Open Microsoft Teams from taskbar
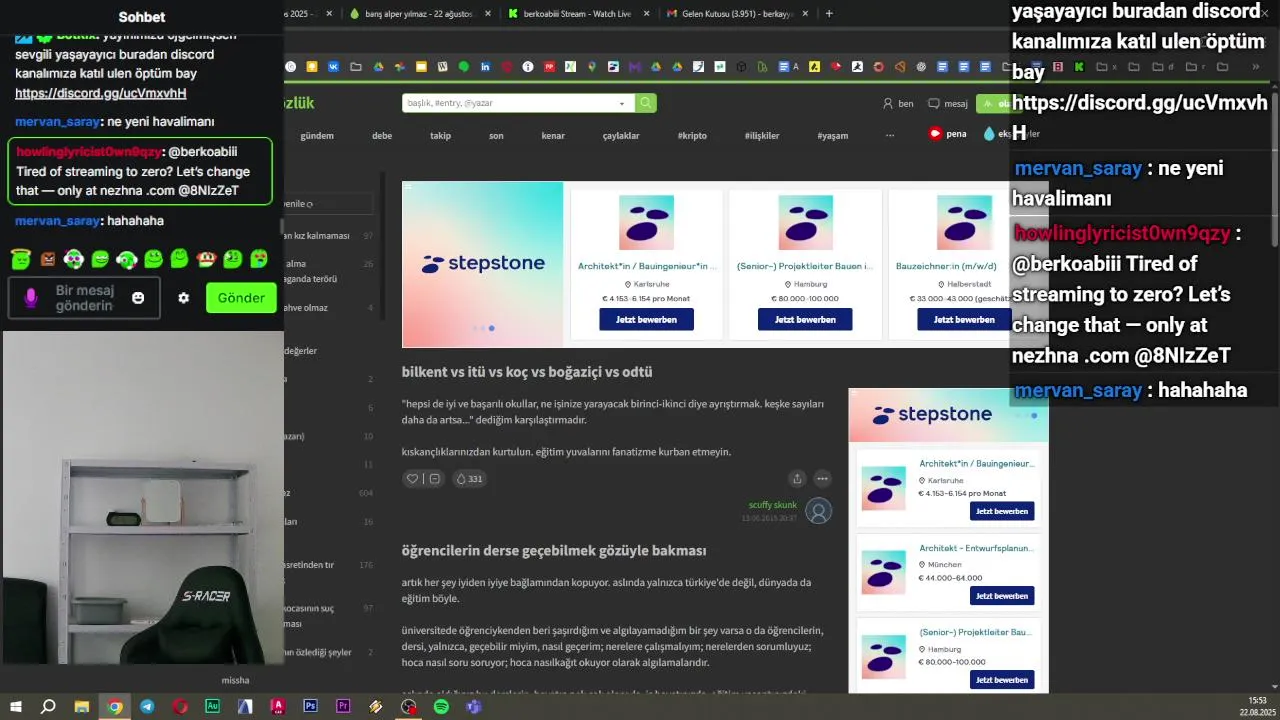Viewport: 1280px width, 720px height. (474, 706)
